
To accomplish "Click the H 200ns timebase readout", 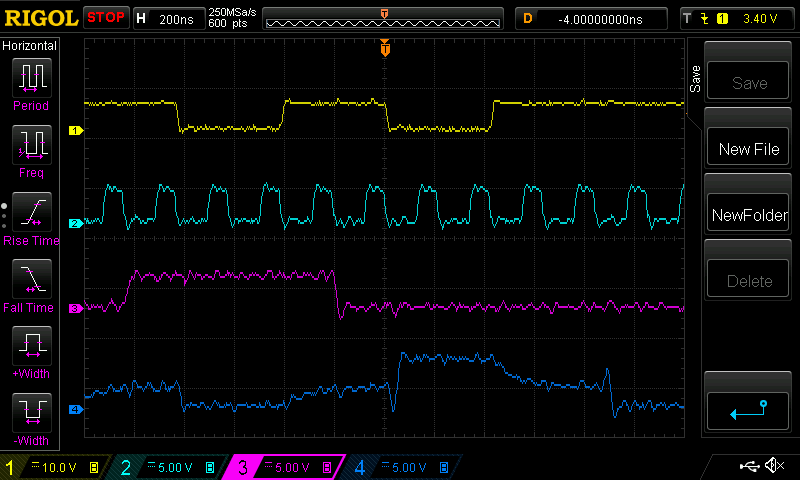I will tap(169, 19).
